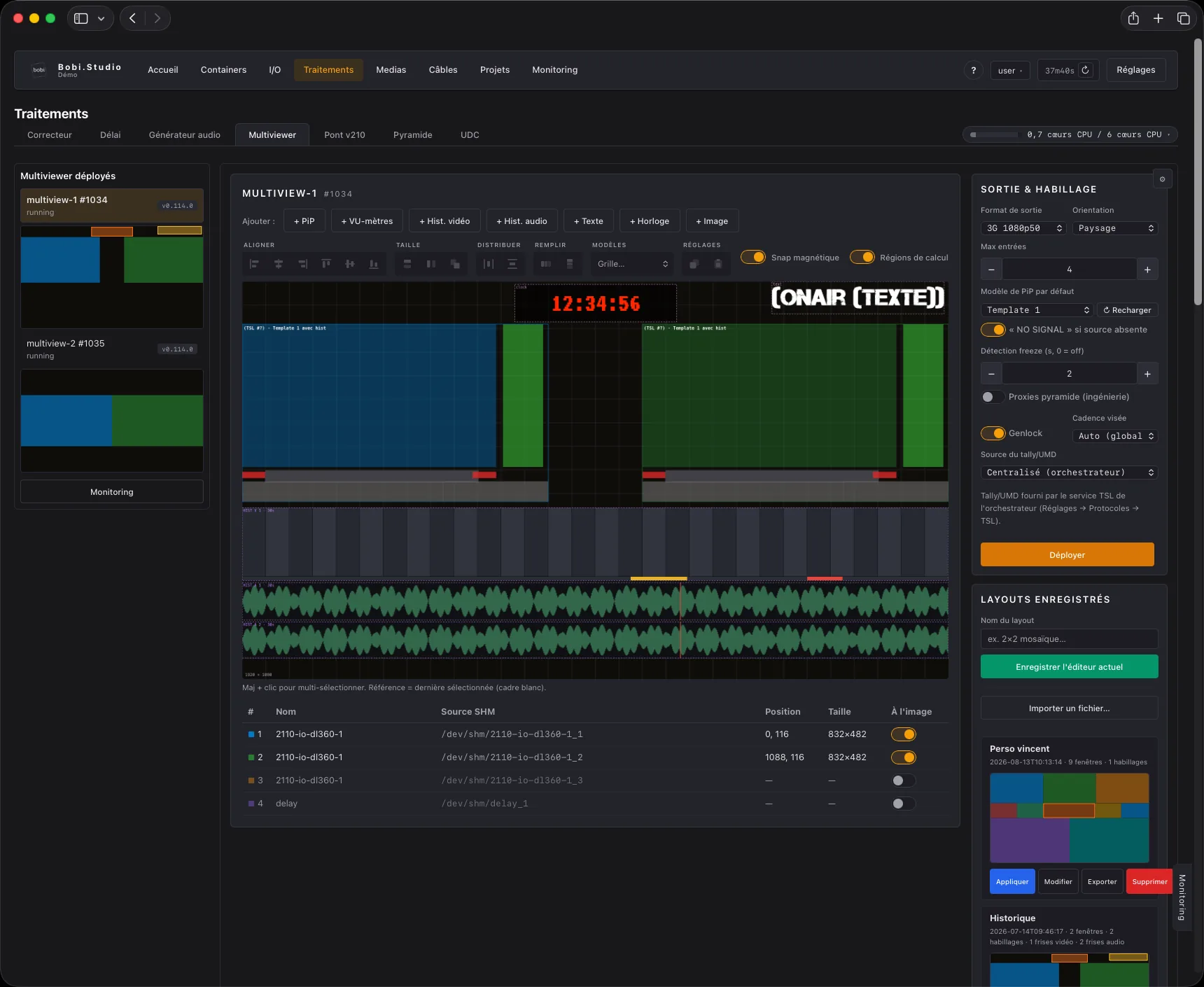This screenshot has width=1204, height=987.
Task: Click the orange Déployer button
Action: 1067,554
